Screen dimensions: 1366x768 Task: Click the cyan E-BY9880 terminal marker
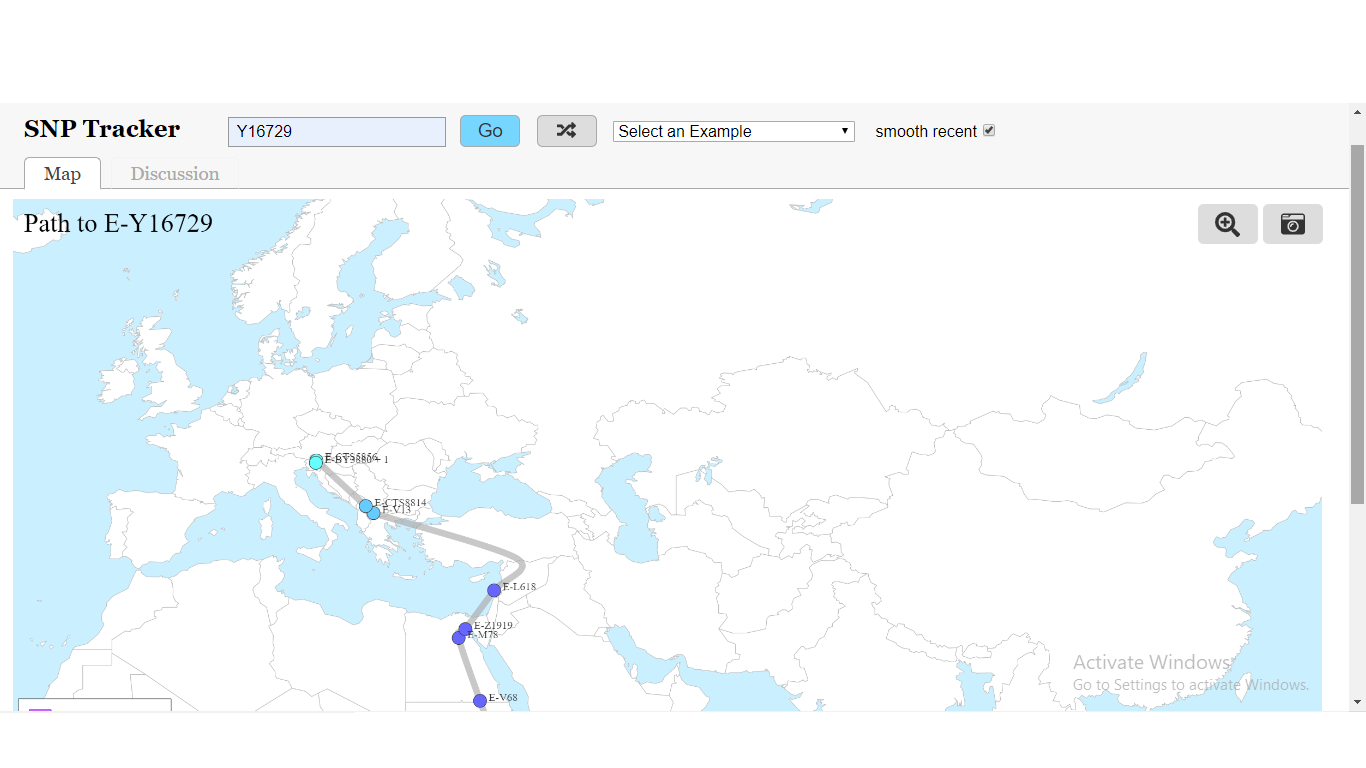(x=316, y=462)
